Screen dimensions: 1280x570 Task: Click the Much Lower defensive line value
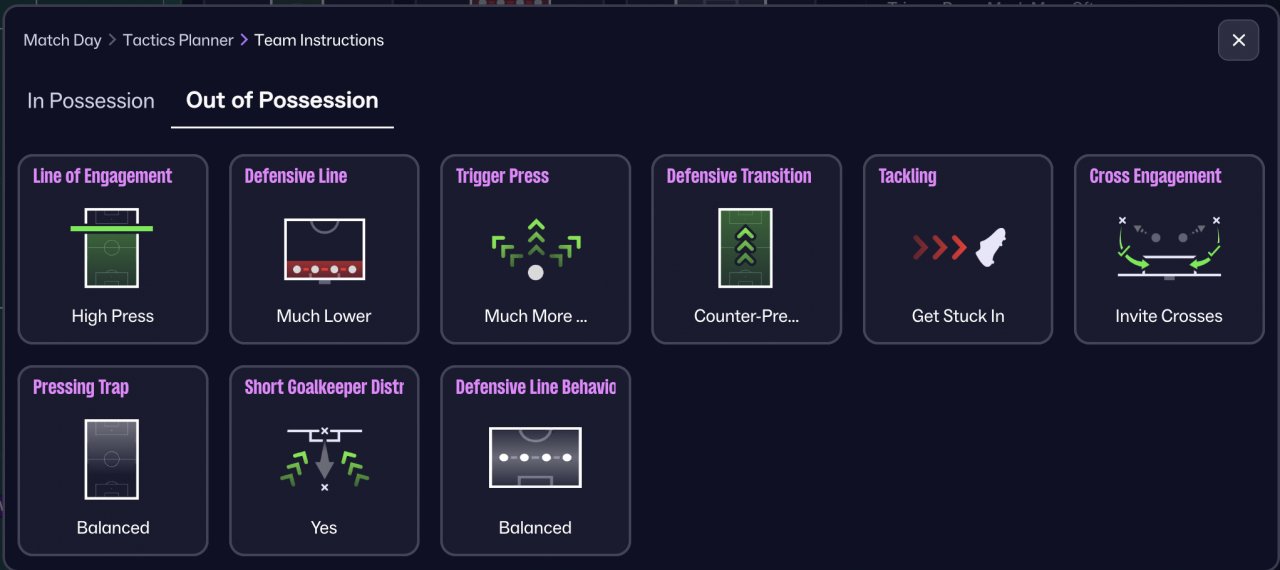click(324, 316)
